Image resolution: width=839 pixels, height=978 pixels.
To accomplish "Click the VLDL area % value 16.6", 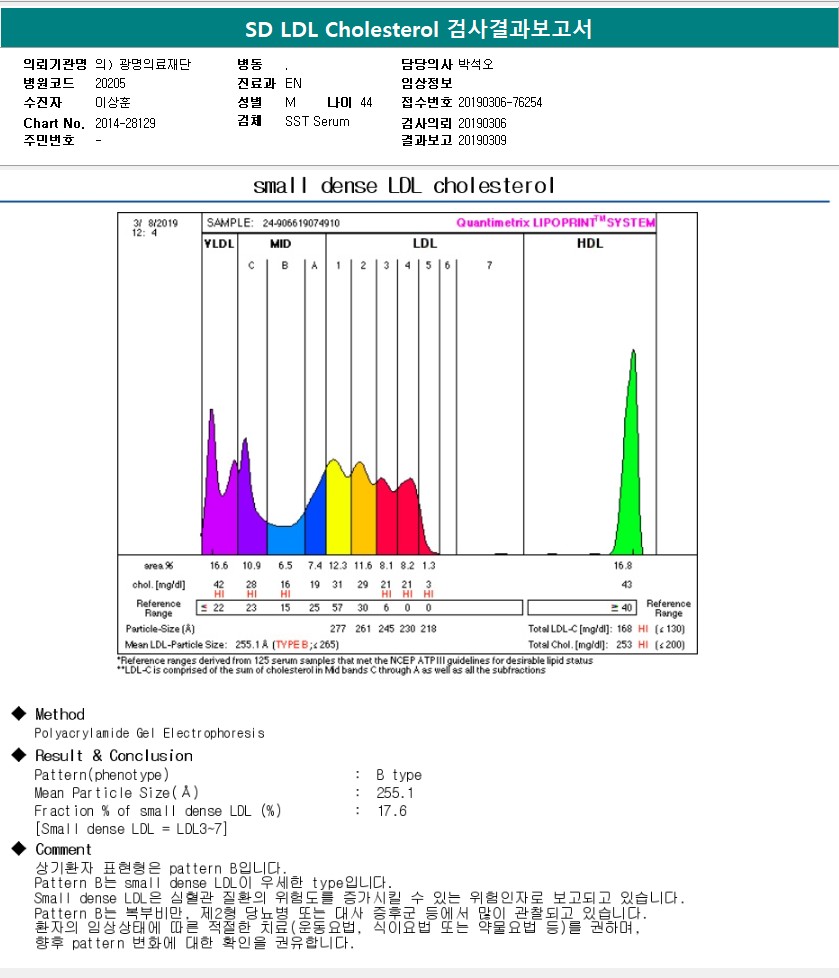I will 219,565.
